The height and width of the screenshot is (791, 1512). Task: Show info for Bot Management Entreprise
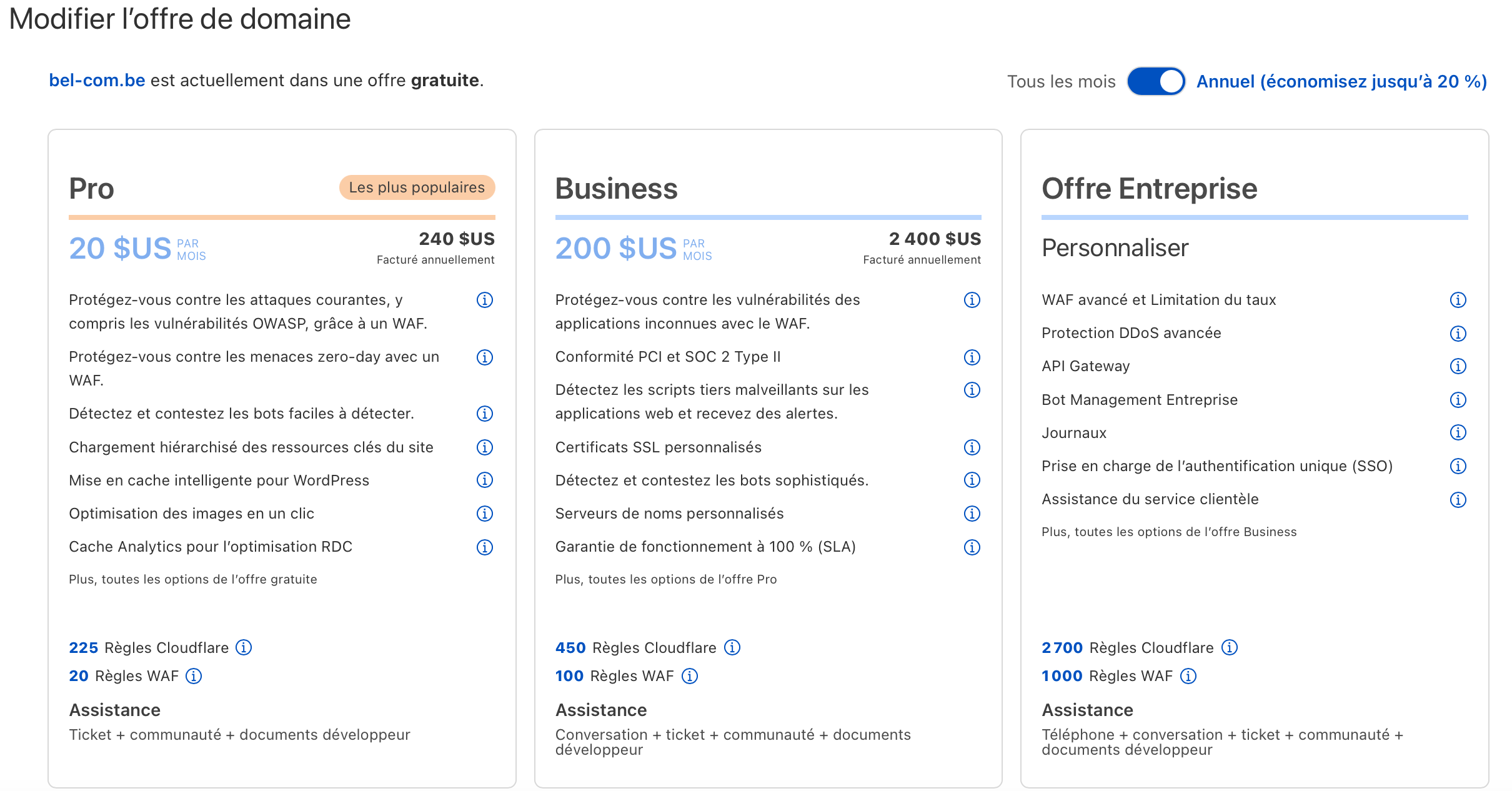pyautogui.click(x=1458, y=400)
